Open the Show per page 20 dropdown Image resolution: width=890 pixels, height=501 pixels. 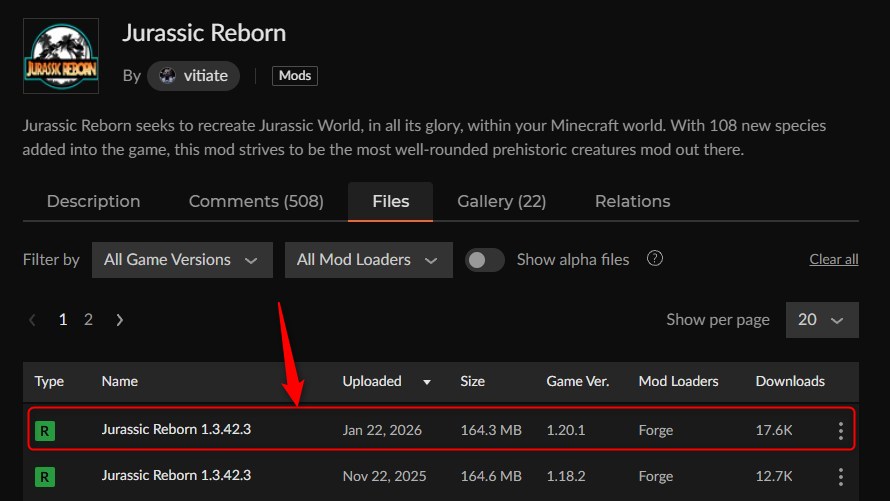pos(821,320)
